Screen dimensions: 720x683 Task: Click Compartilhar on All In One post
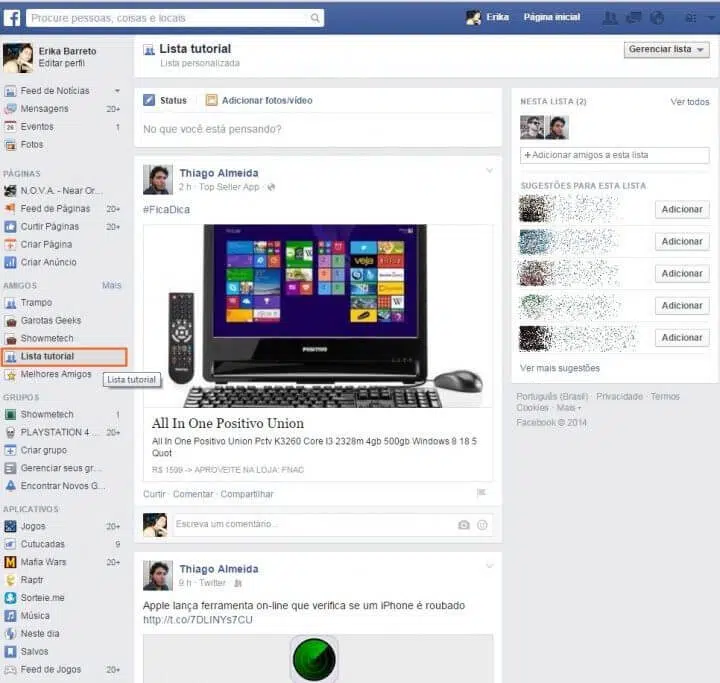pyautogui.click(x=247, y=494)
